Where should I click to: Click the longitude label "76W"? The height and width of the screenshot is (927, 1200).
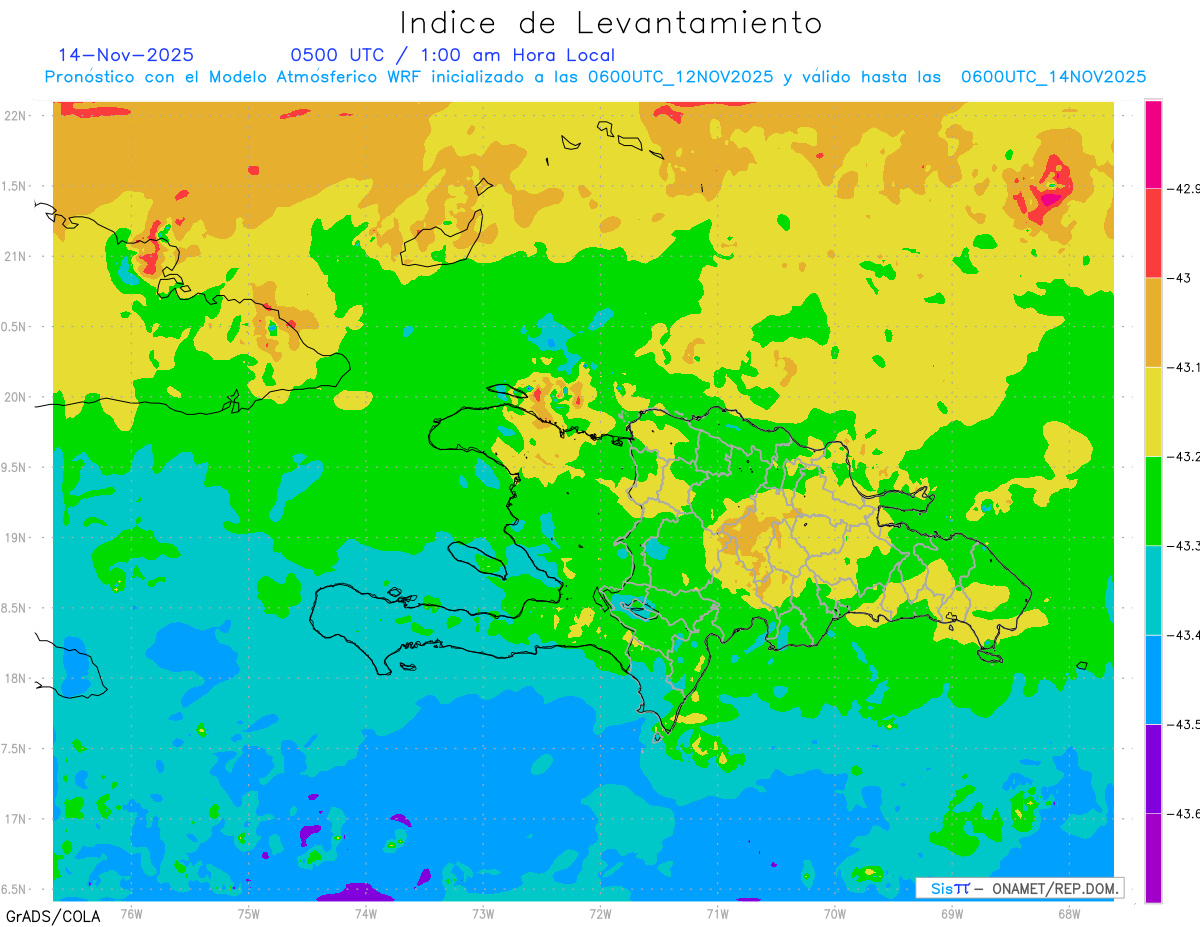131,913
